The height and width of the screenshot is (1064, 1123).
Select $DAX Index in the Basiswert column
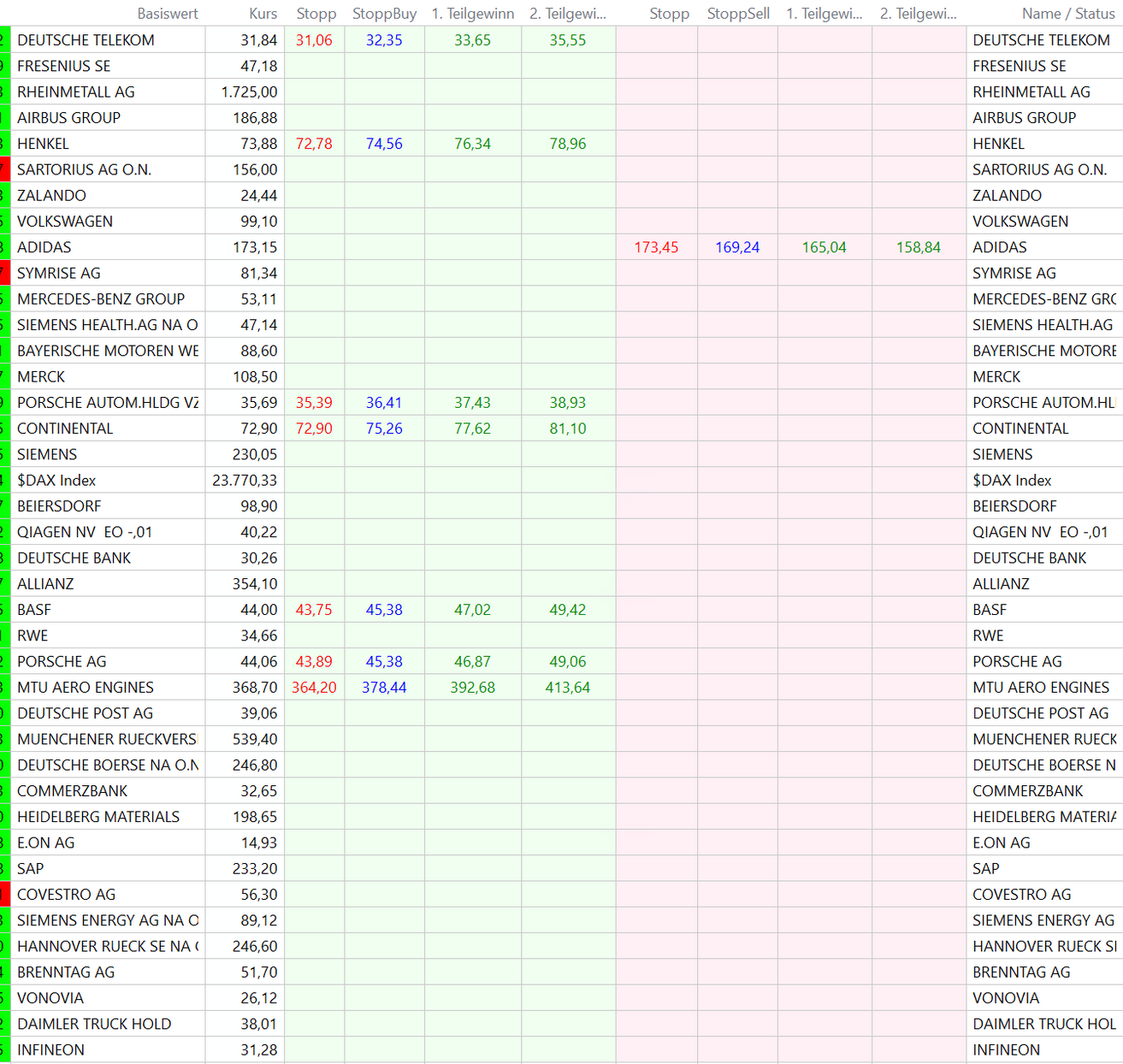click(x=56, y=481)
